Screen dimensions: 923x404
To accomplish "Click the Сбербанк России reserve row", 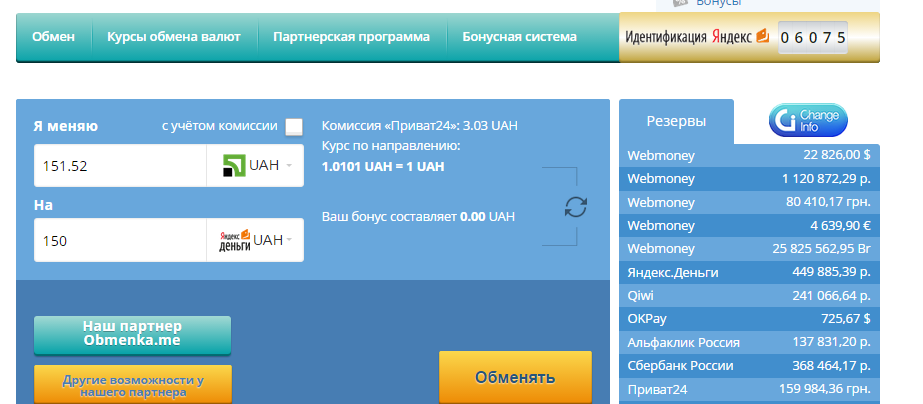I will pyautogui.click(x=749, y=366).
